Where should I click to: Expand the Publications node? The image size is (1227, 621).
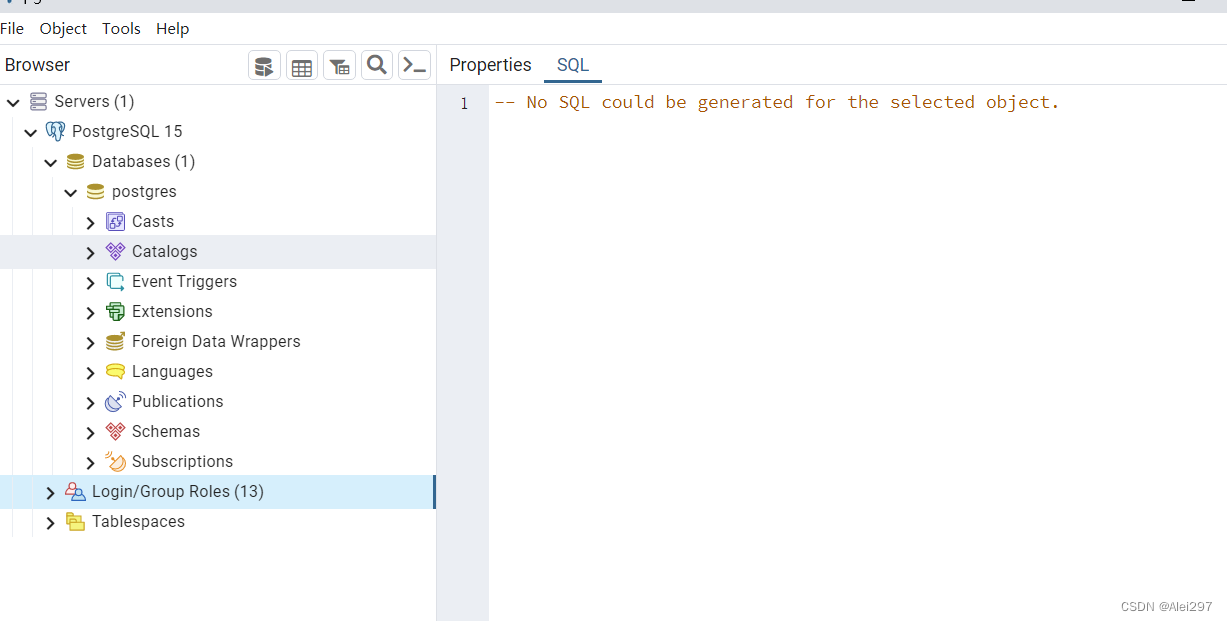pos(91,403)
